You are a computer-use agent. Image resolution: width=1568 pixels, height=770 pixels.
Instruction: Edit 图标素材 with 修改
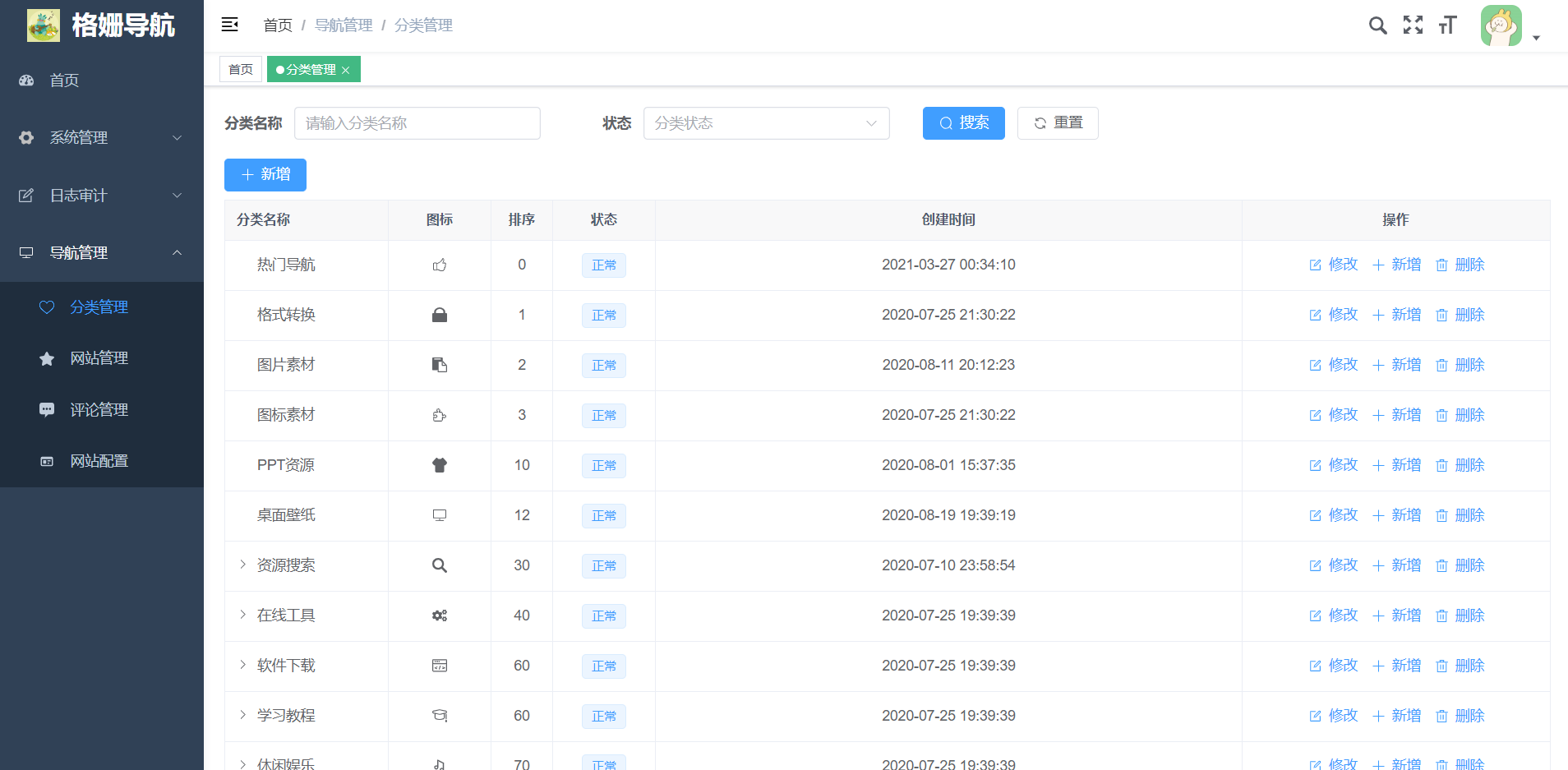coord(1334,415)
